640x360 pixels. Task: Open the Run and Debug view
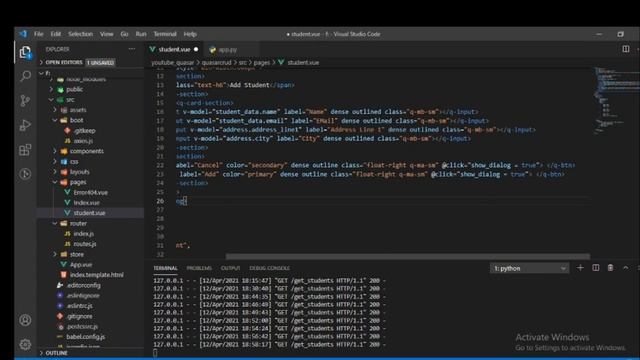coord(25,125)
